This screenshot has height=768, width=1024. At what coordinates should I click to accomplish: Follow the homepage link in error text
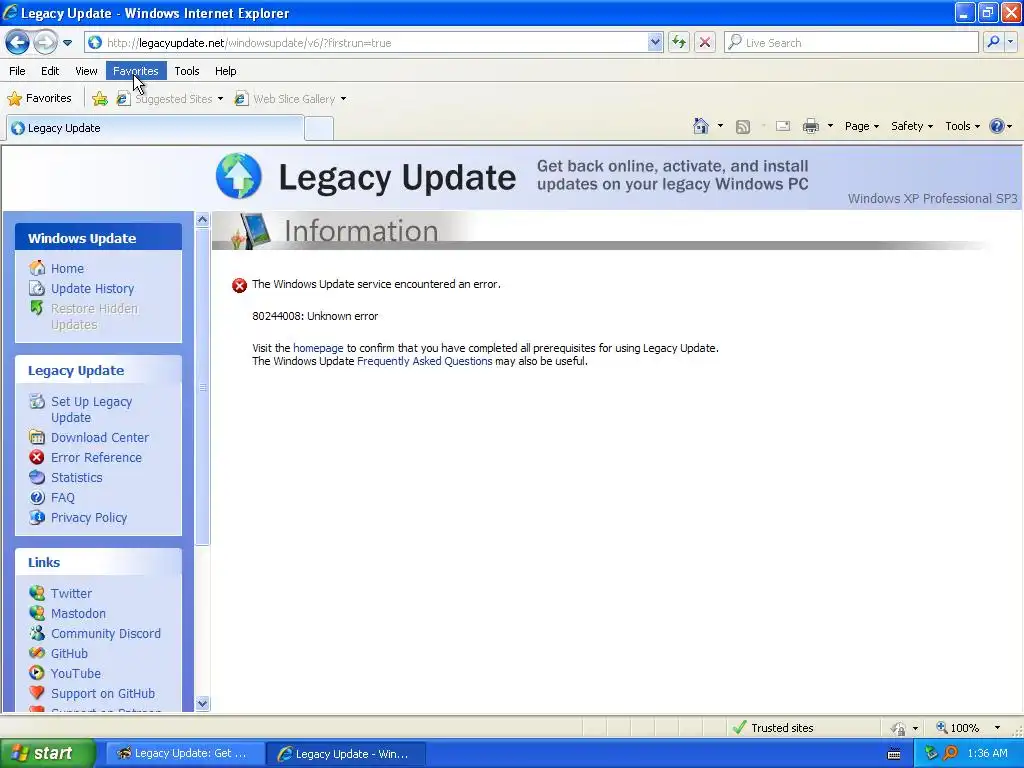coord(318,348)
